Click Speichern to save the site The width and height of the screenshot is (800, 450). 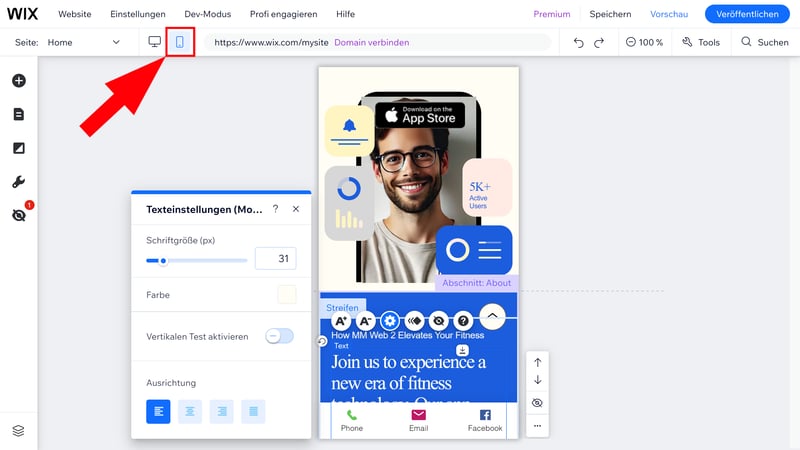610,14
